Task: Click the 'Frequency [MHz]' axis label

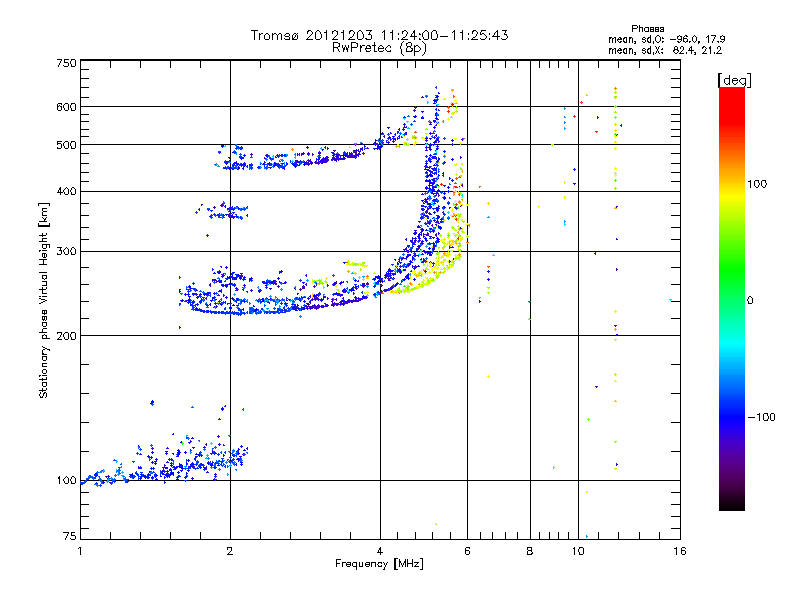Action: pyautogui.click(x=379, y=564)
